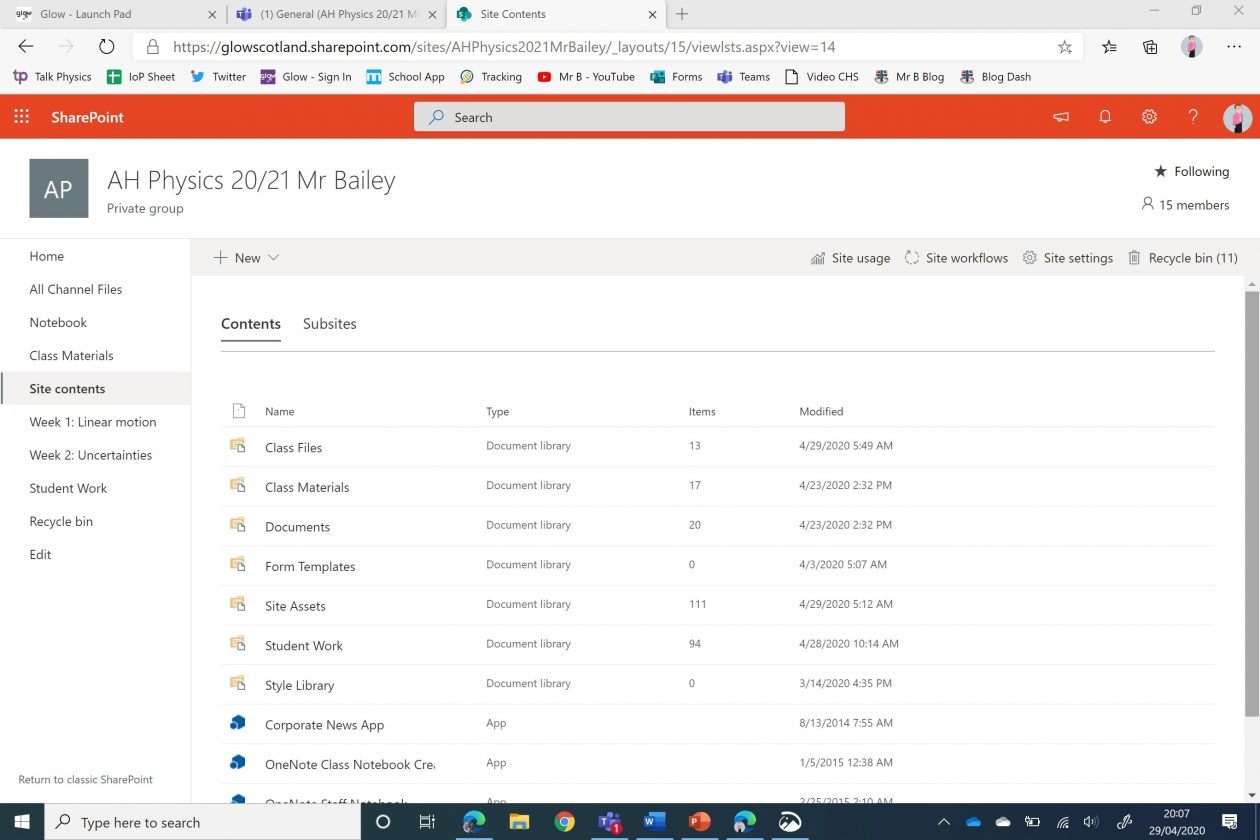Viewport: 1260px width, 840px height.
Task: Open the Windows action center notifications
Action: [1230, 822]
